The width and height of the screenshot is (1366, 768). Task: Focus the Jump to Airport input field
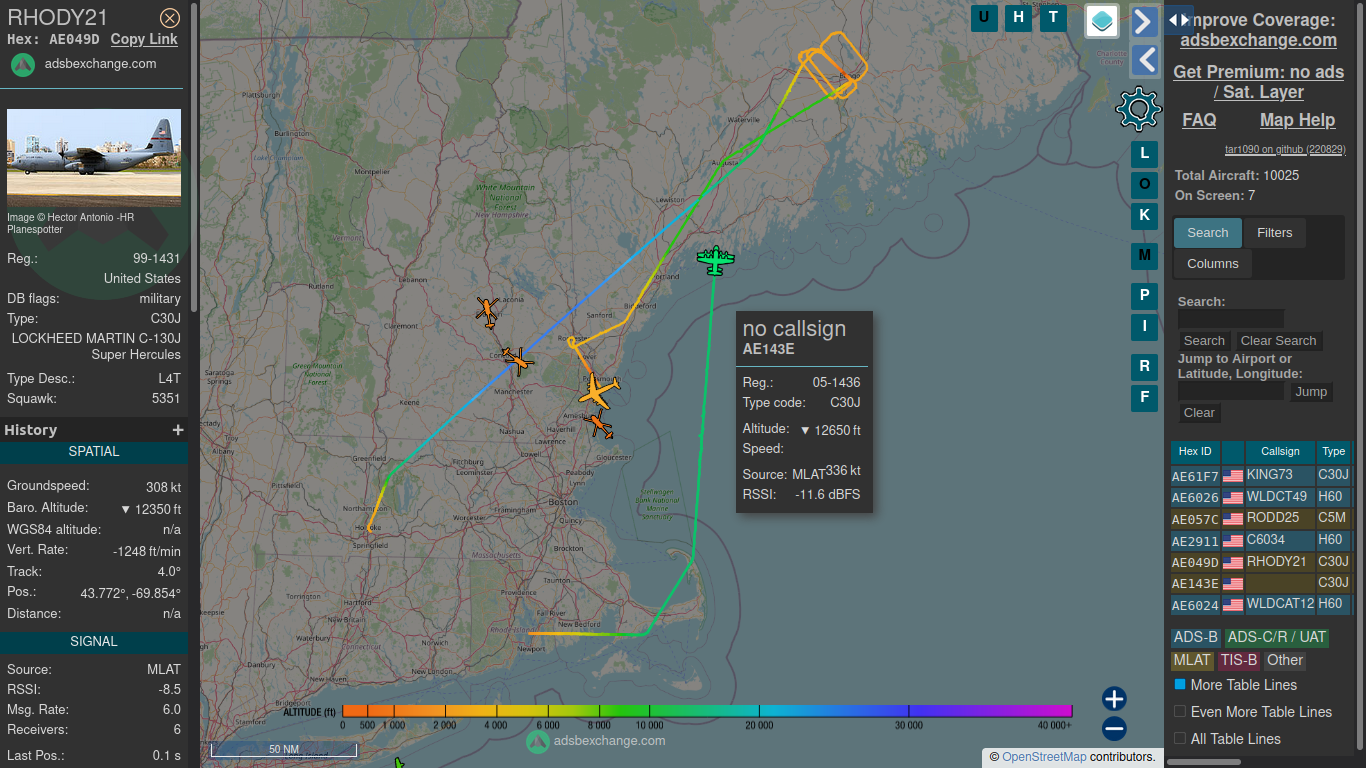1231,391
